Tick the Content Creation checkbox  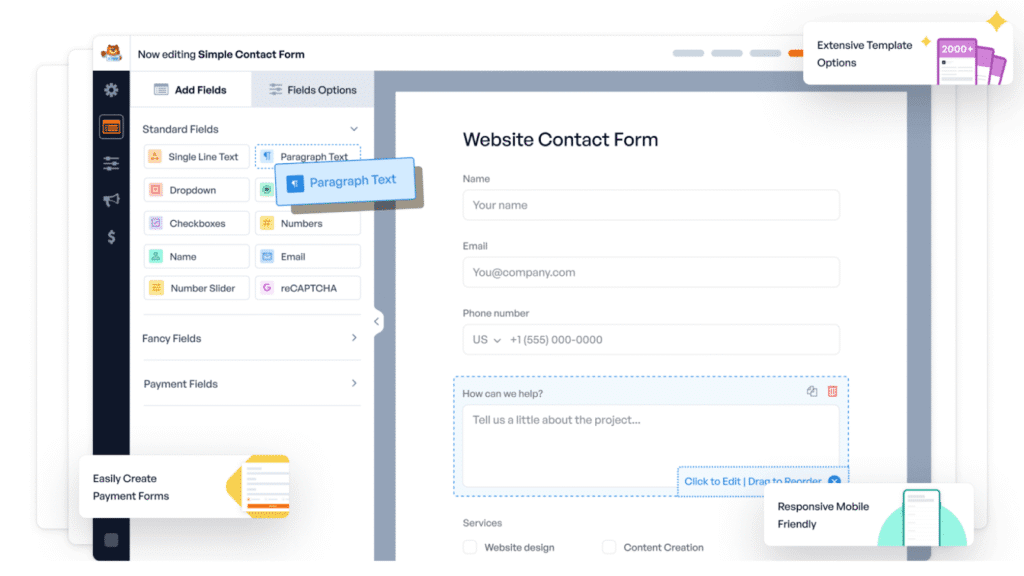coord(609,547)
